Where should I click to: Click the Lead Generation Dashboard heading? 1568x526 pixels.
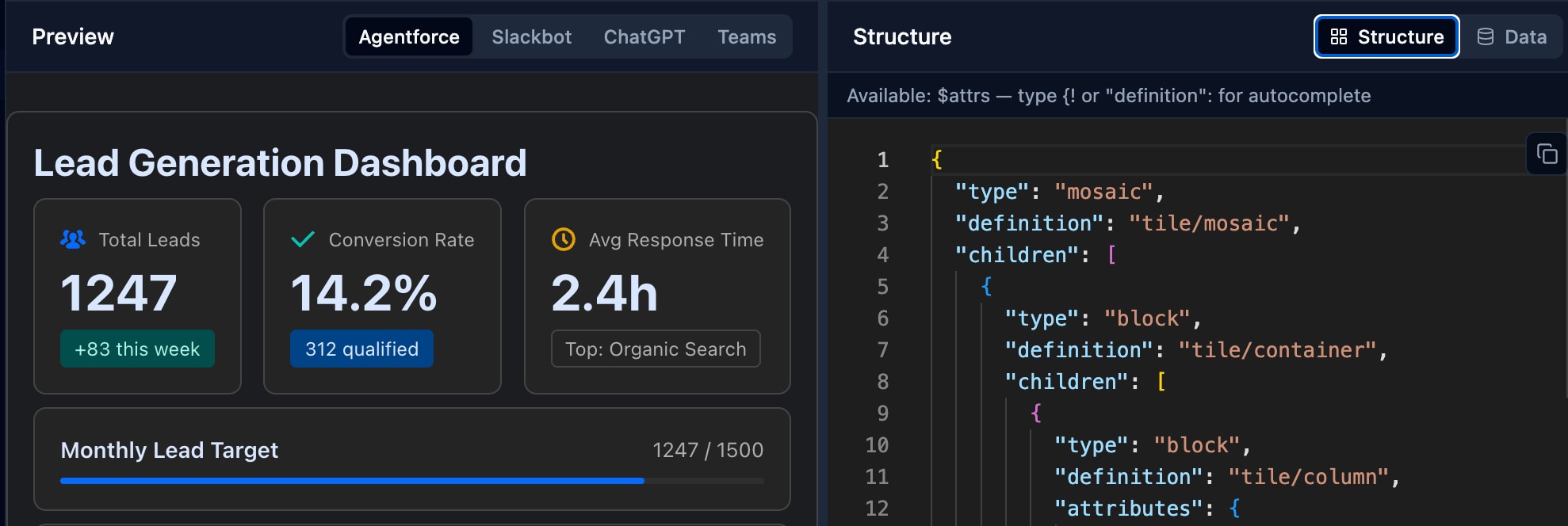tap(280, 163)
